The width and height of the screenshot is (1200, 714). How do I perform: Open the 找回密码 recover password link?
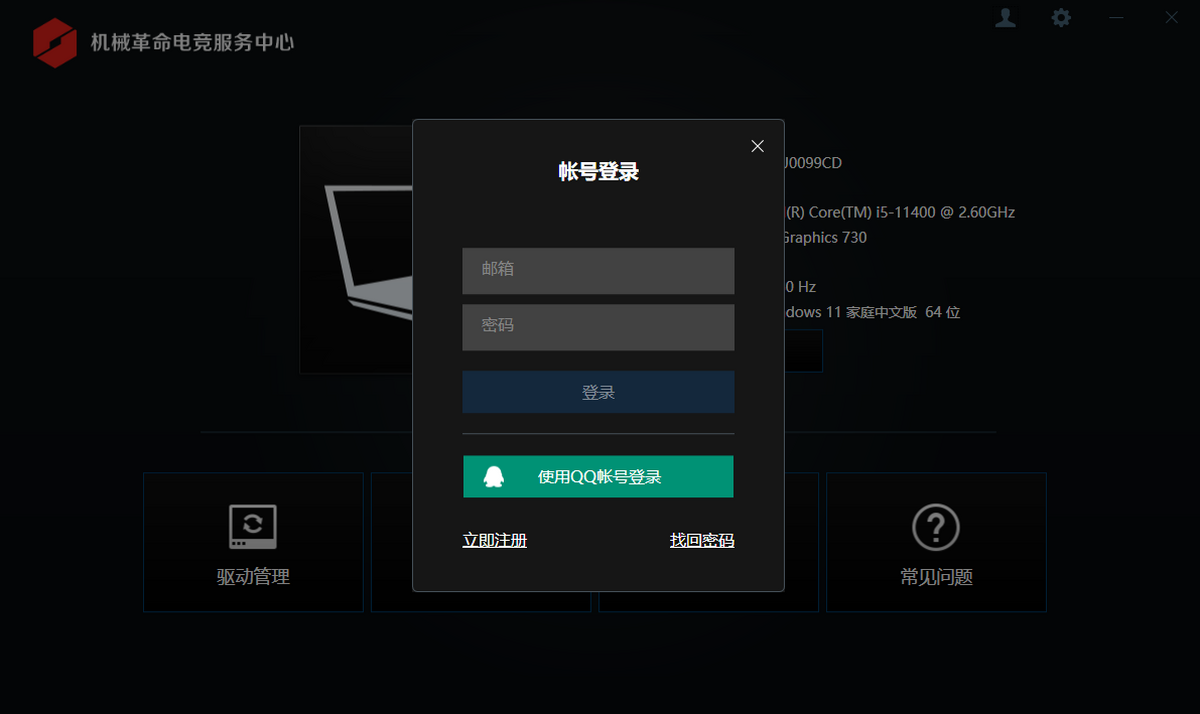pyautogui.click(x=702, y=540)
